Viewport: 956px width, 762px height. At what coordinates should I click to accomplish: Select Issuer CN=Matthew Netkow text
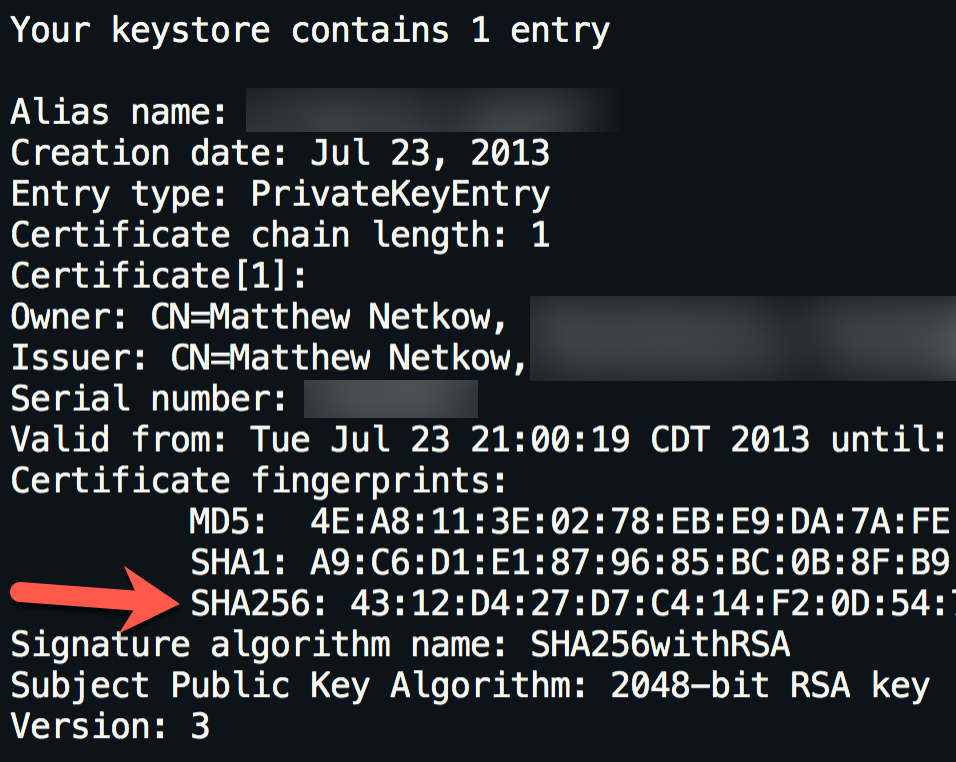click(347, 358)
